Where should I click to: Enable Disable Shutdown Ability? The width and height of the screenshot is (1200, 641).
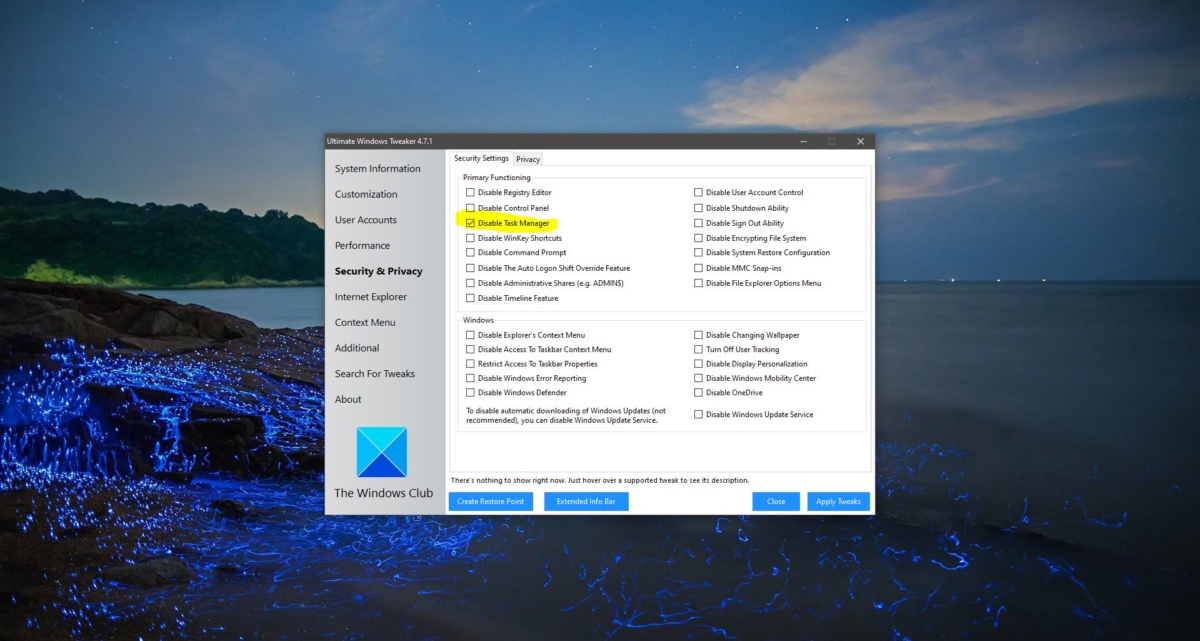(698, 207)
